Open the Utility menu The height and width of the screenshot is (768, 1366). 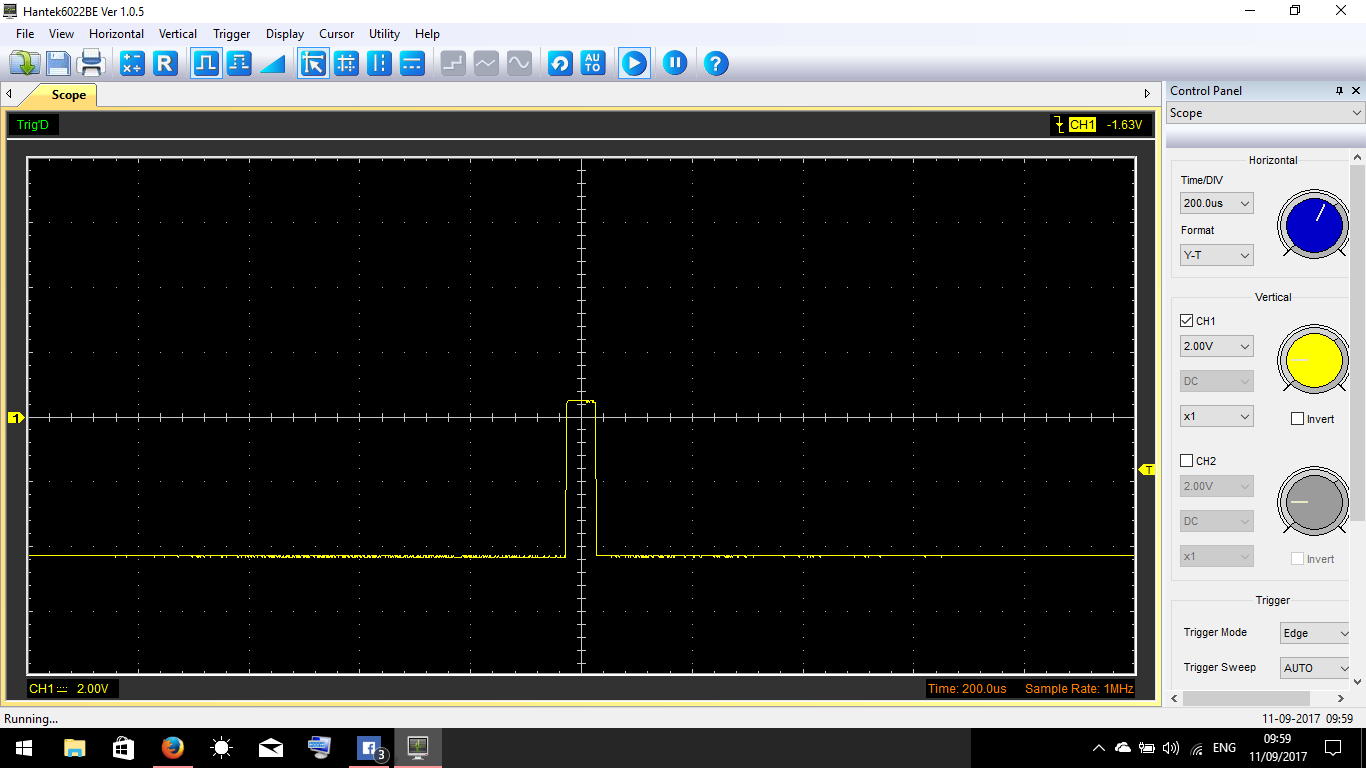click(384, 34)
